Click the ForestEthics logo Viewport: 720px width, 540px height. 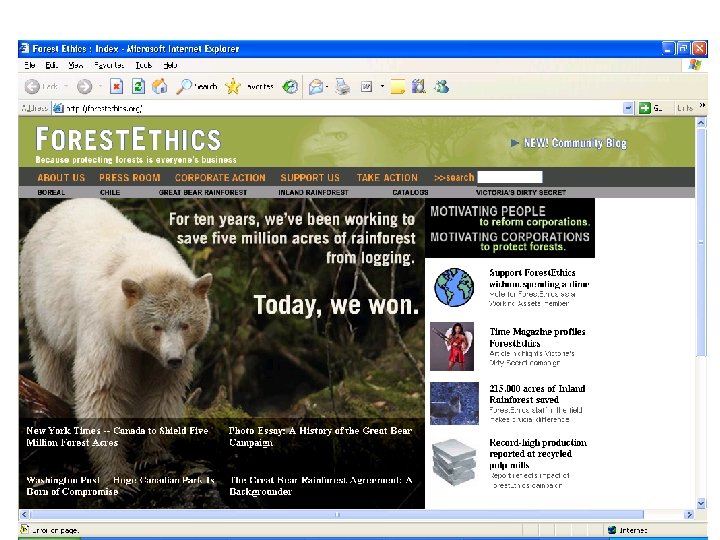[129, 139]
